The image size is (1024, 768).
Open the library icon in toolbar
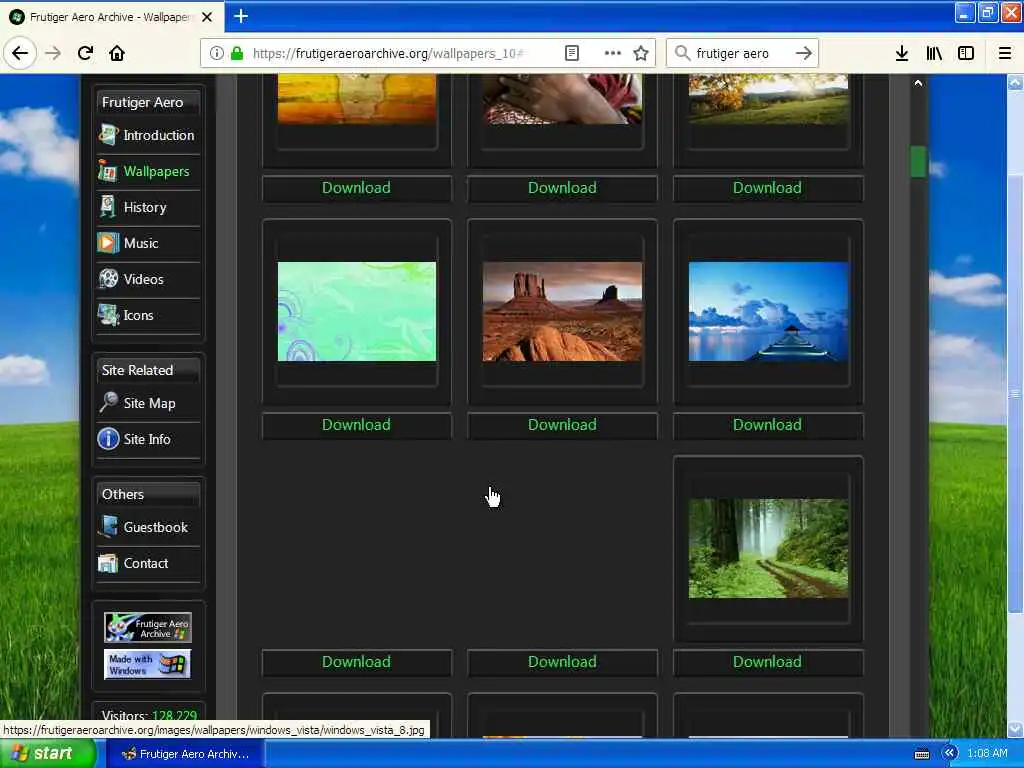point(934,53)
